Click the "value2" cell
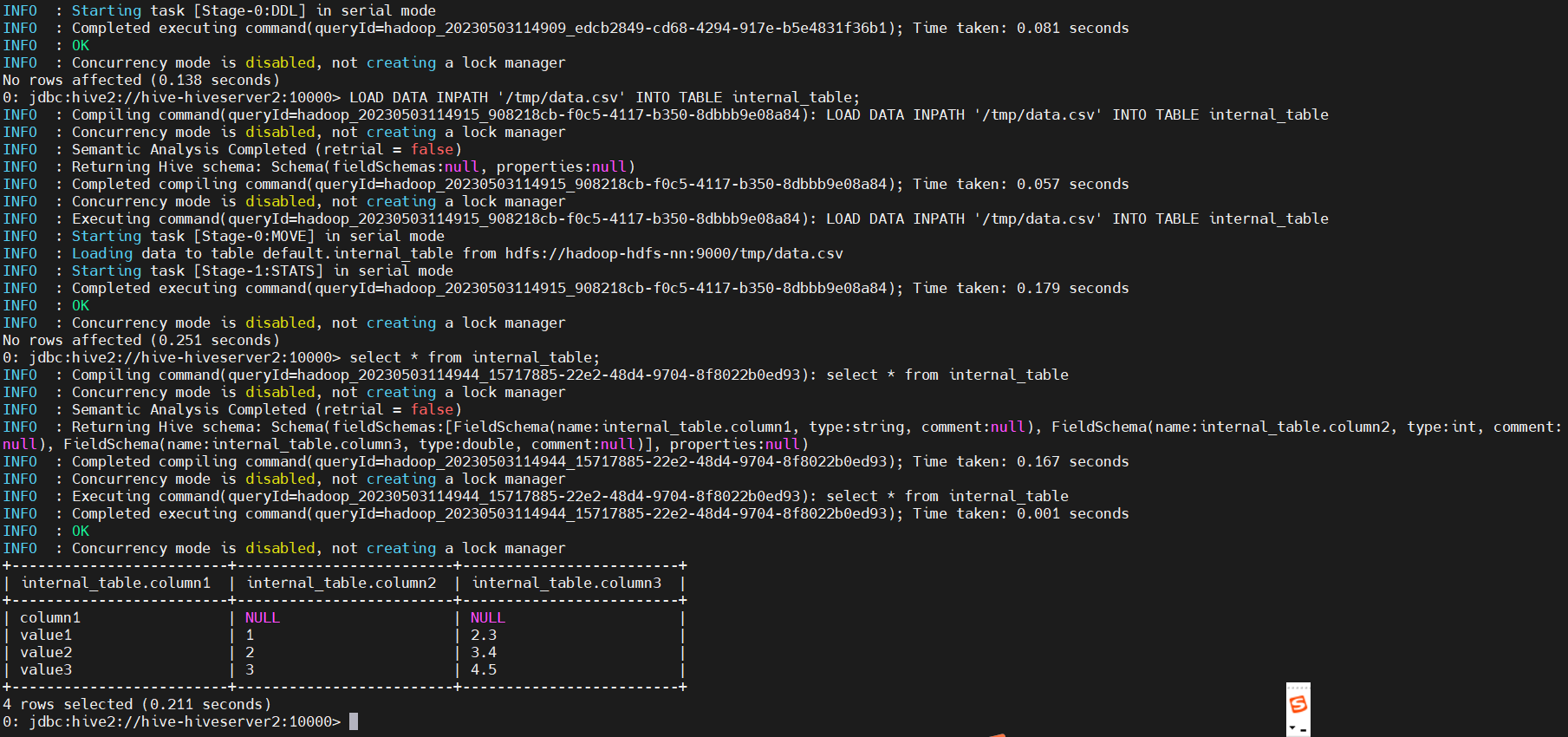Viewport: 1568px width, 737px height. (46, 652)
